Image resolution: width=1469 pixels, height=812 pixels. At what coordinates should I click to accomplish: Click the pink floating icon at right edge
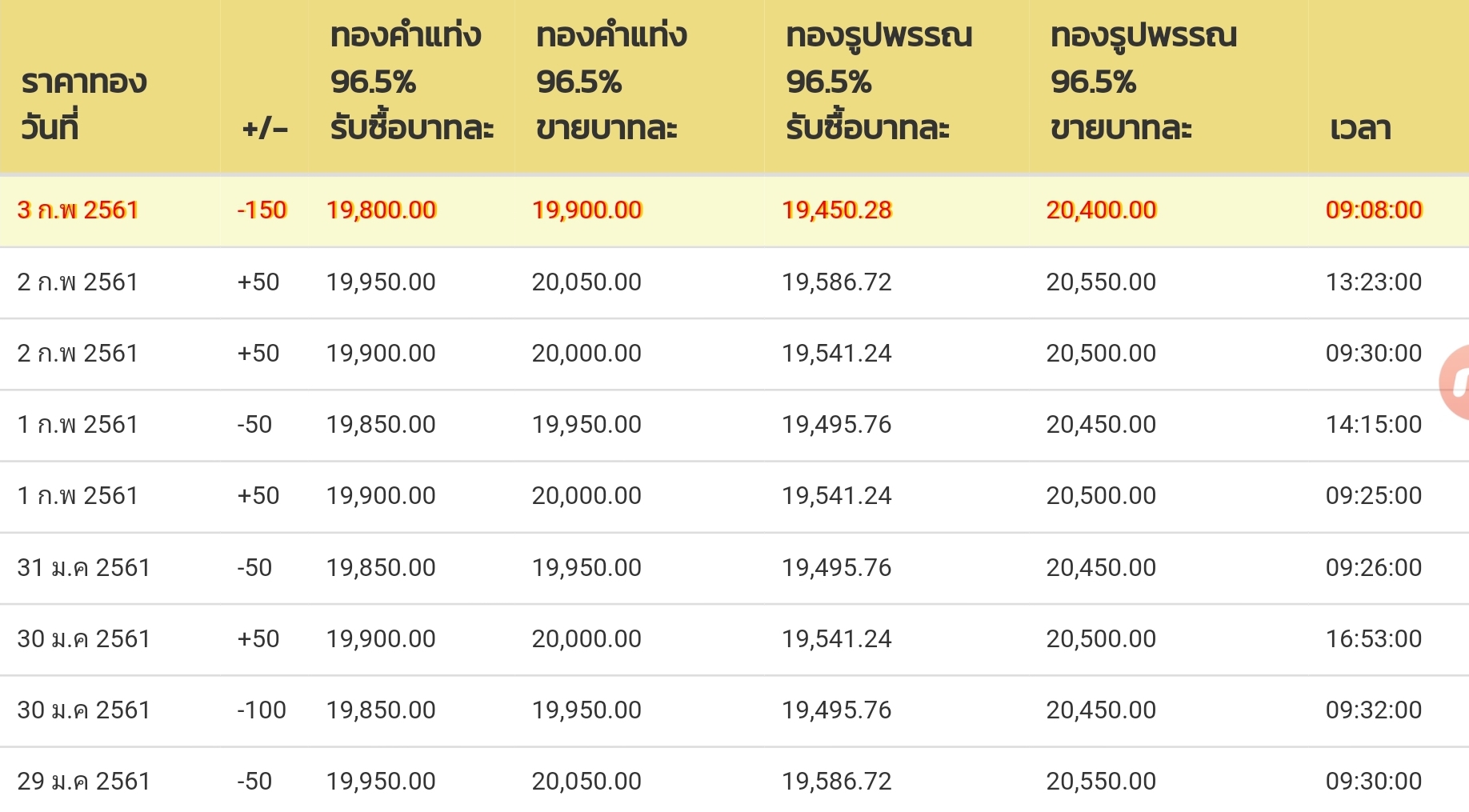[x=1455, y=382]
